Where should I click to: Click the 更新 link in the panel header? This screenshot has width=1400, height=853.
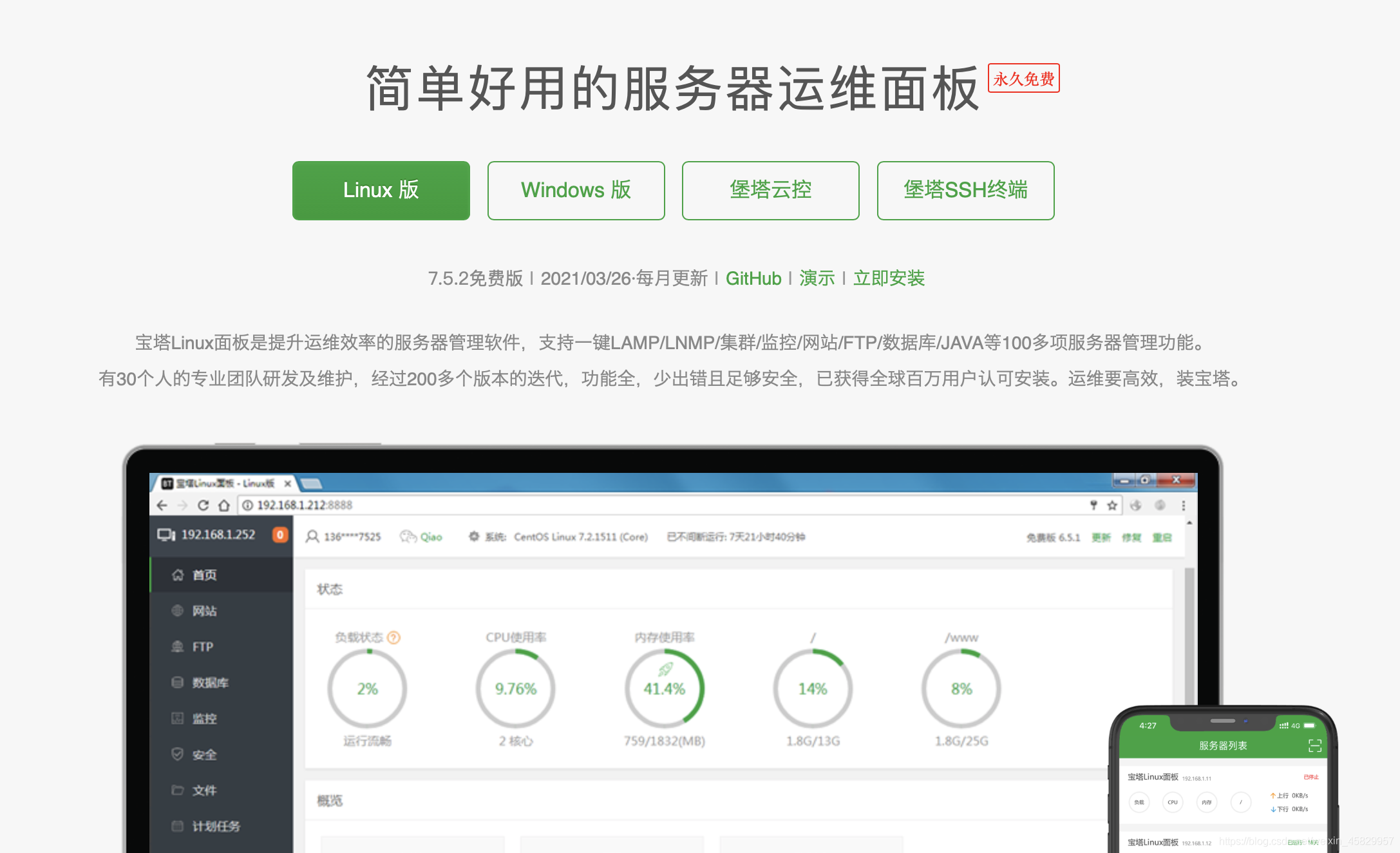[x=1101, y=537]
